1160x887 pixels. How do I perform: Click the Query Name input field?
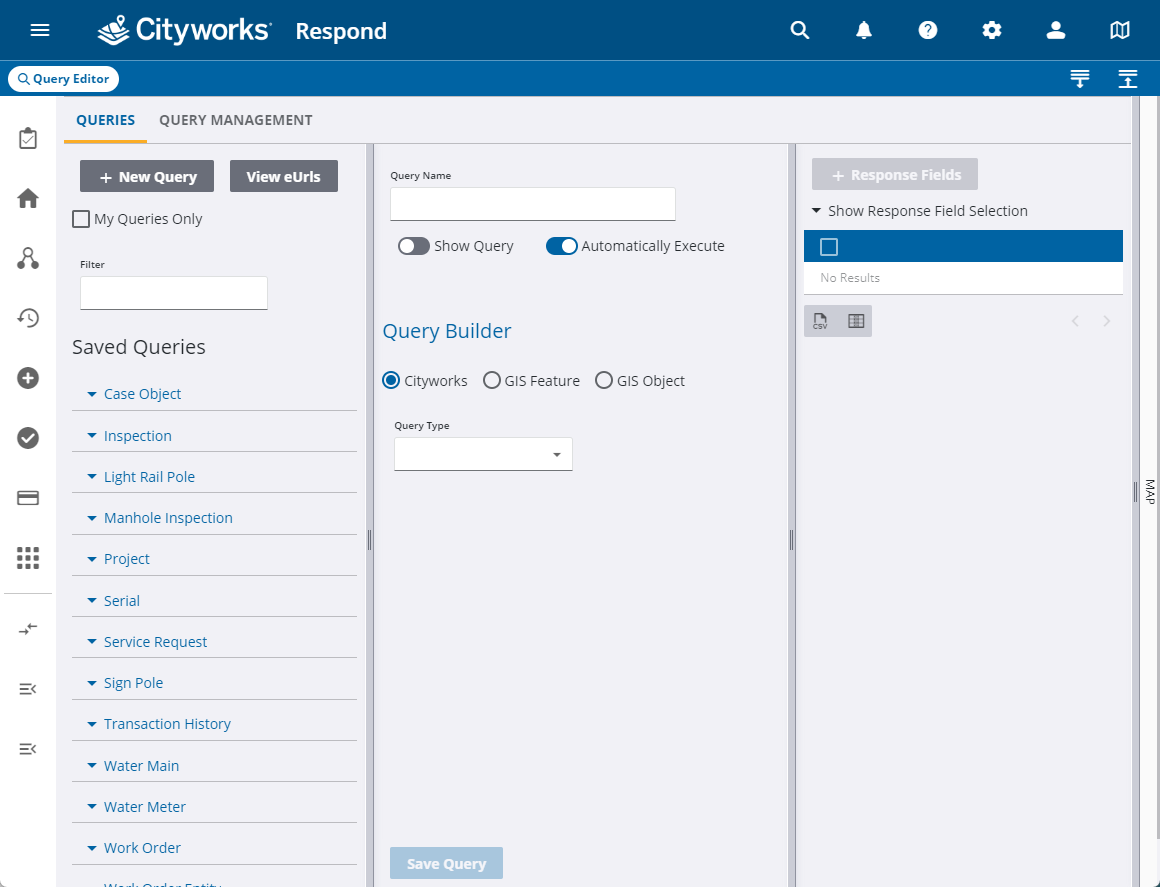click(x=532, y=204)
